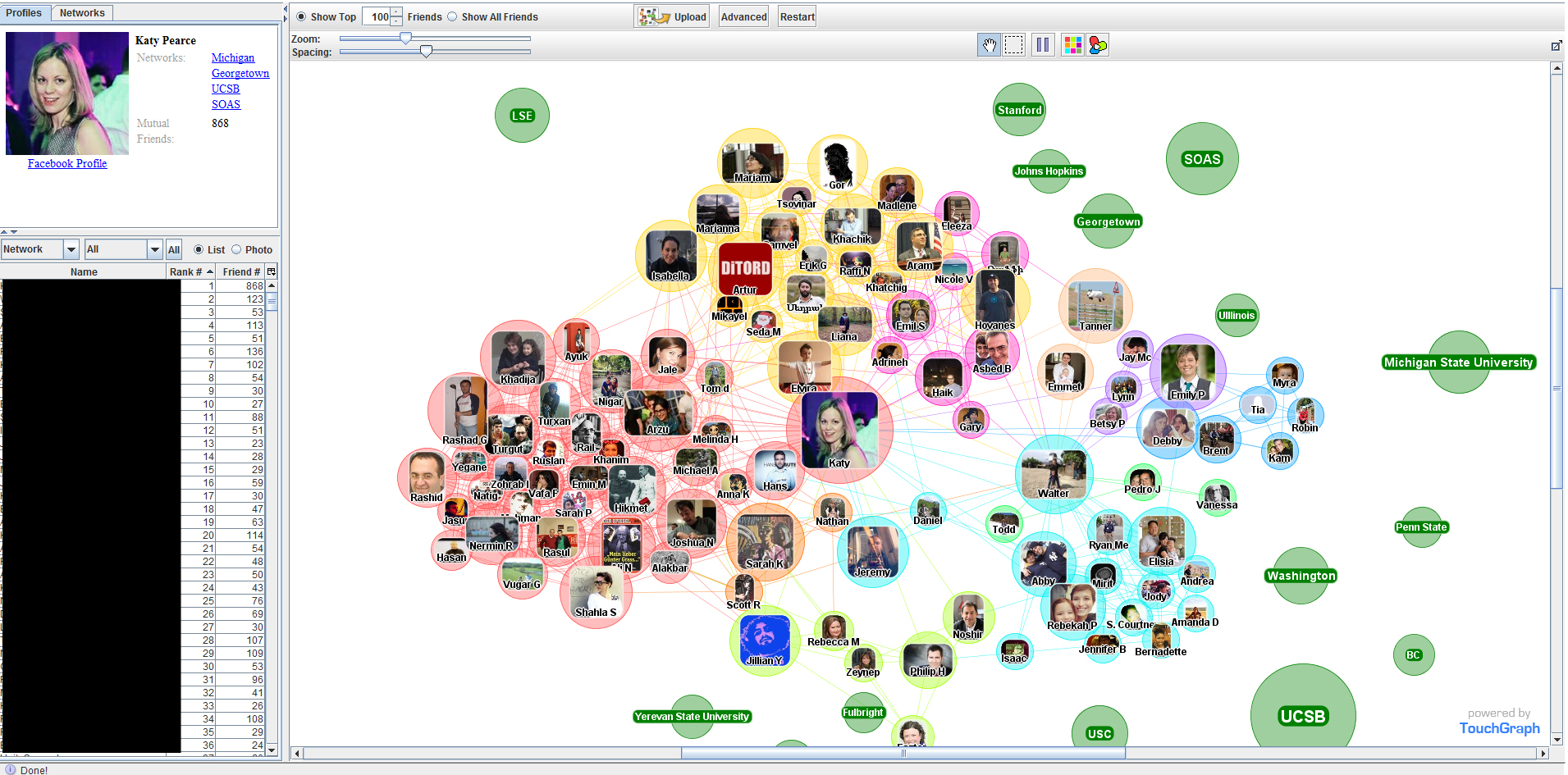This screenshot has height=775, width=1568.
Task: Select the Fulbright network node
Action: (x=863, y=713)
